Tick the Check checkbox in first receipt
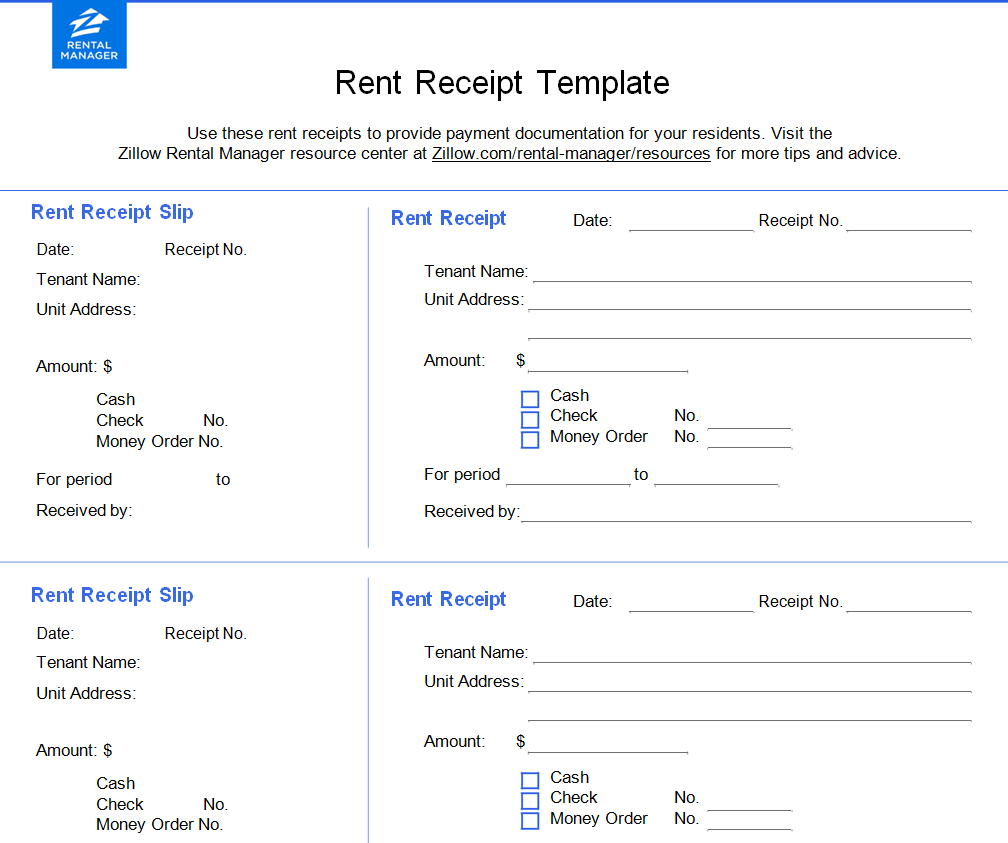1008x843 pixels. [x=530, y=419]
